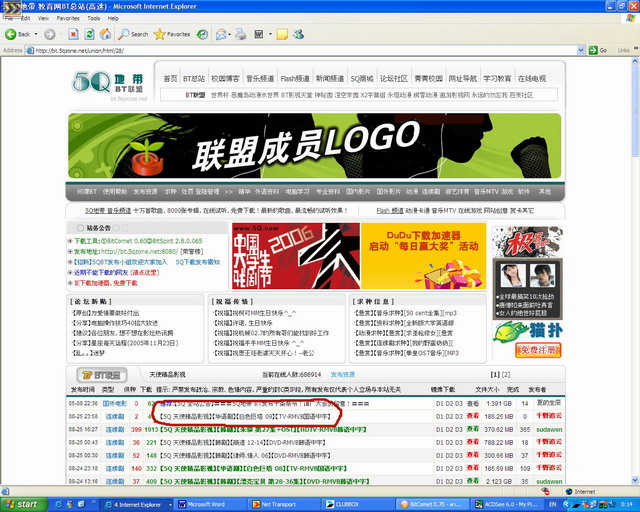The height and width of the screenshot is (512, 640).
Task: Open the red 2006 中国大学生 banner
Action: [296, 256]
